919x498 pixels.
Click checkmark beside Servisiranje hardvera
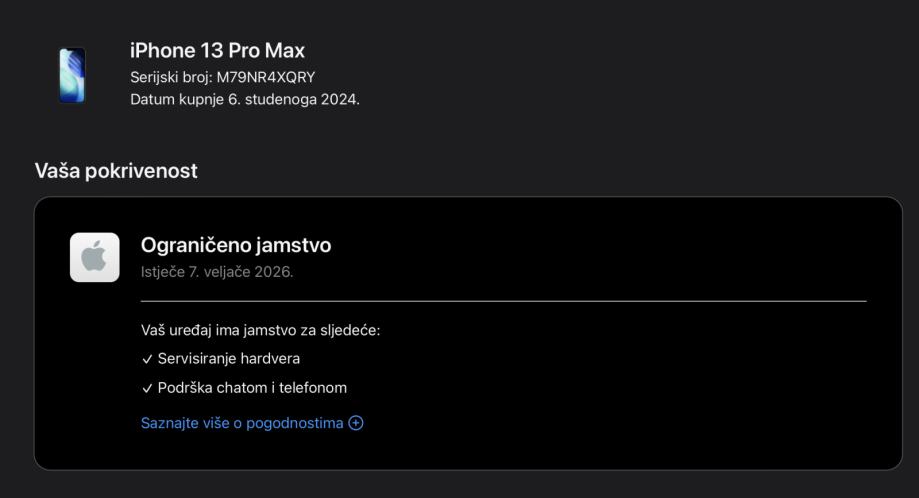click(x=147, y=359)
